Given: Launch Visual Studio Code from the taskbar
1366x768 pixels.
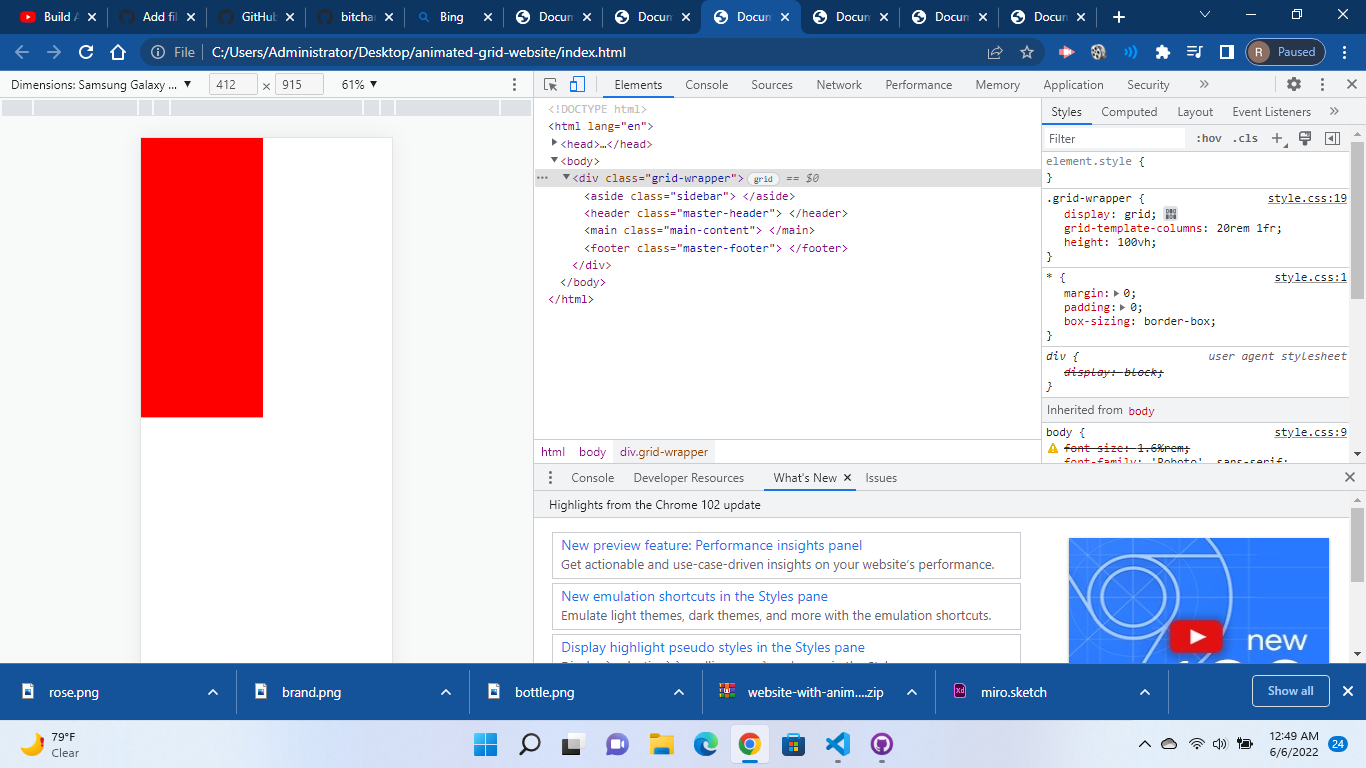Looking at the screenshot, I should pos(837,744).
